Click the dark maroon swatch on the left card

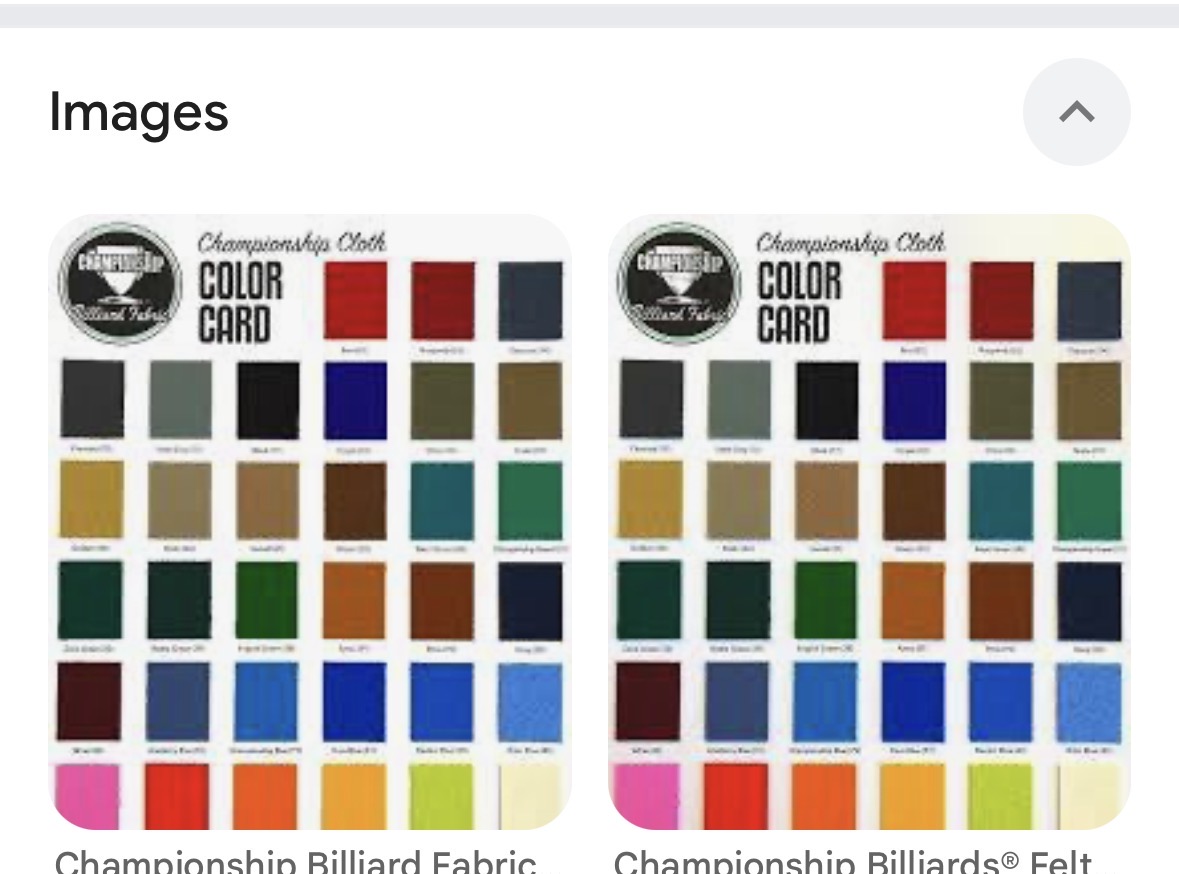pyautogui.click(x=89, y=701)
